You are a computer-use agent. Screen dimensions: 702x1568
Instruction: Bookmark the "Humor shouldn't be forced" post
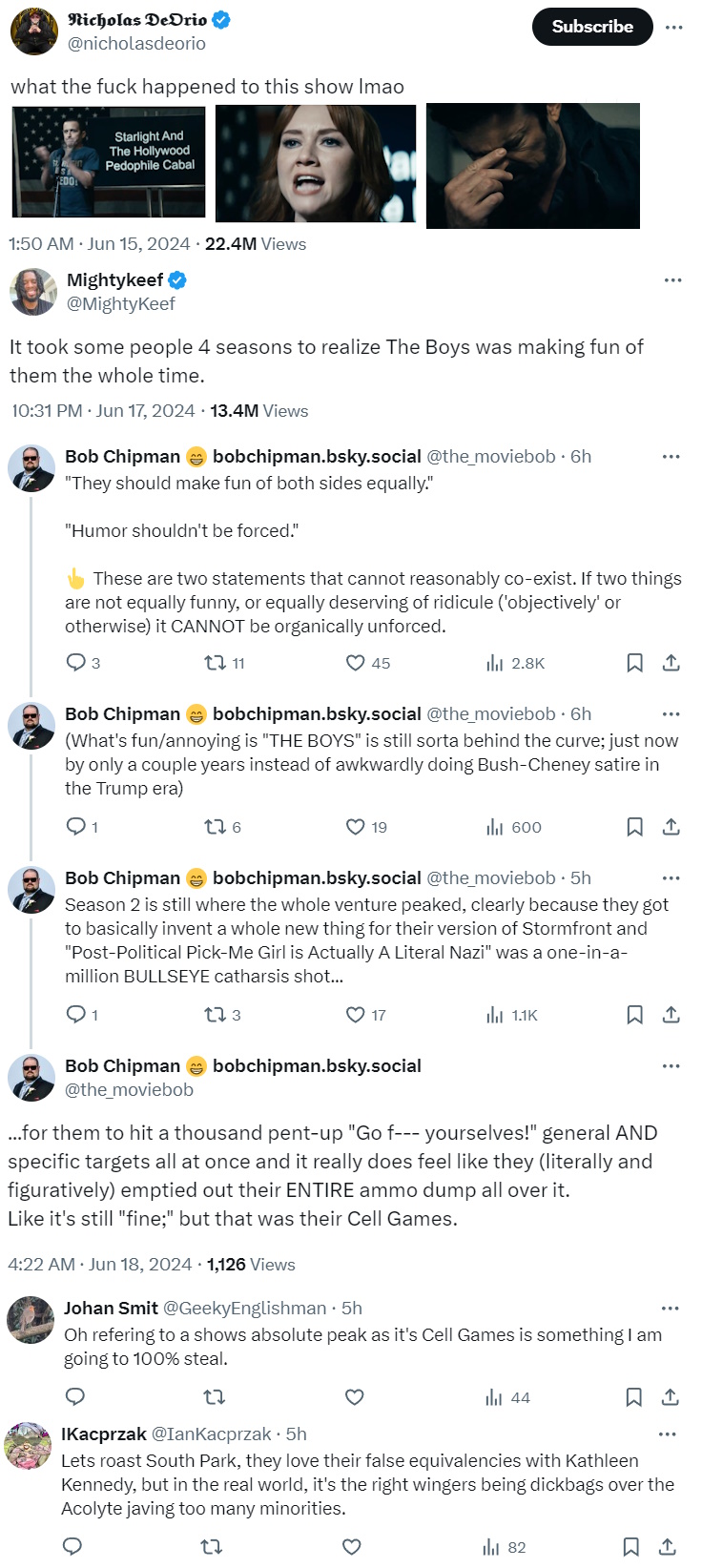click(x=634, y=663)
